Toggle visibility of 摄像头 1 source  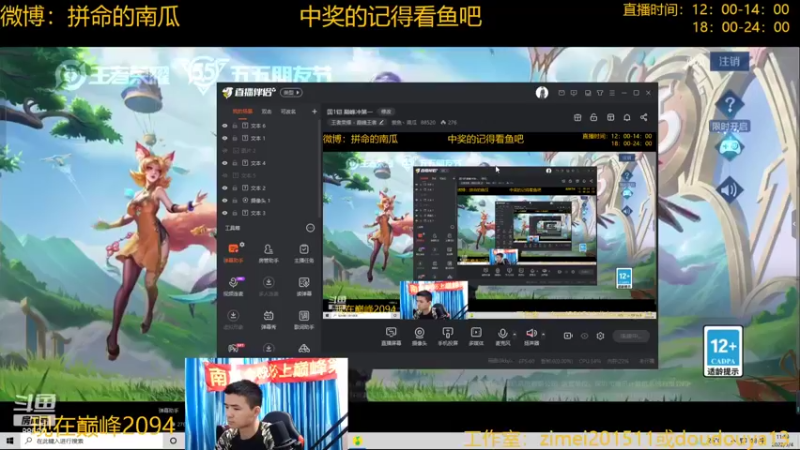[x=224, y=200]
